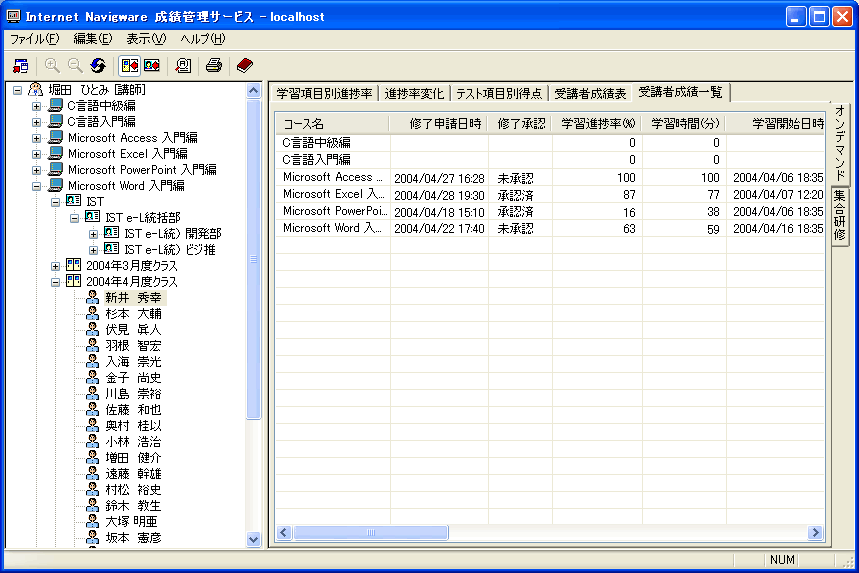Screen dimensions: 859x573
Task: Switch to the 進捗率変化 tab
Action: [x=414, y=94]
